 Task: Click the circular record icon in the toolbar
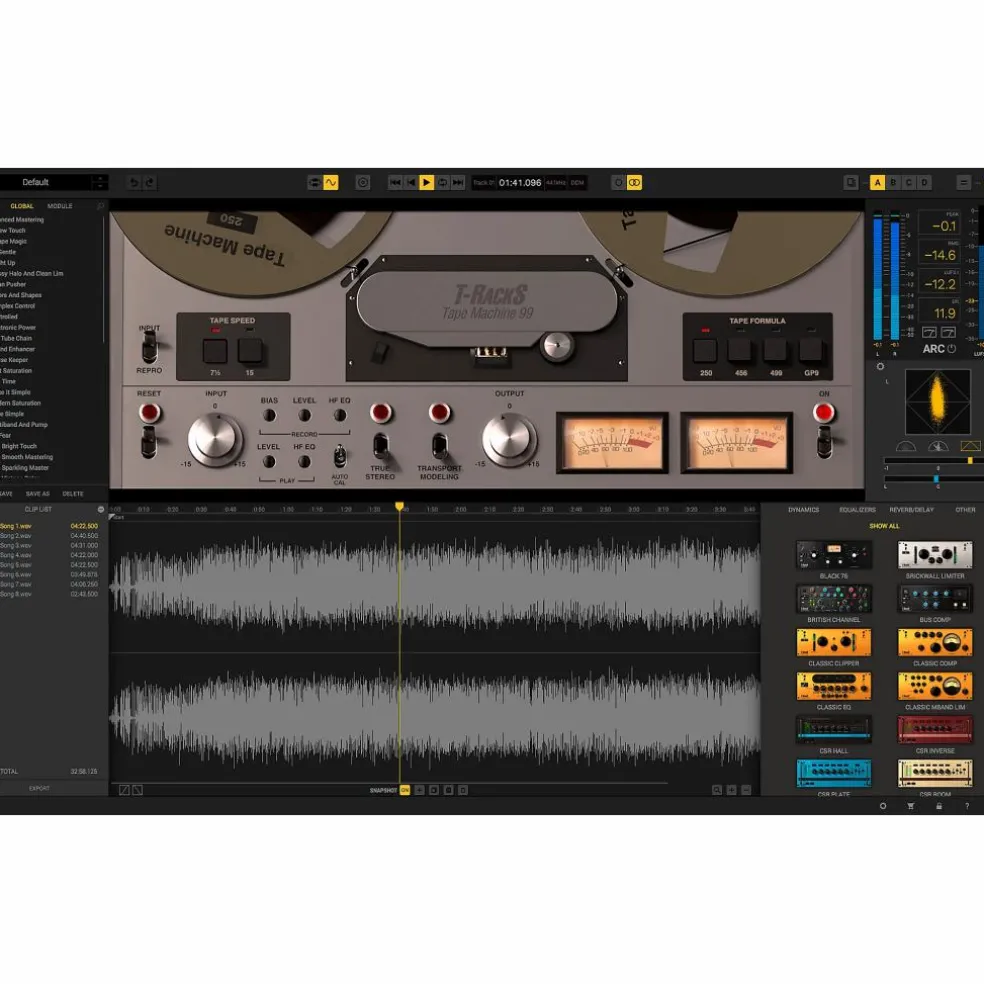tap(362, 183)
